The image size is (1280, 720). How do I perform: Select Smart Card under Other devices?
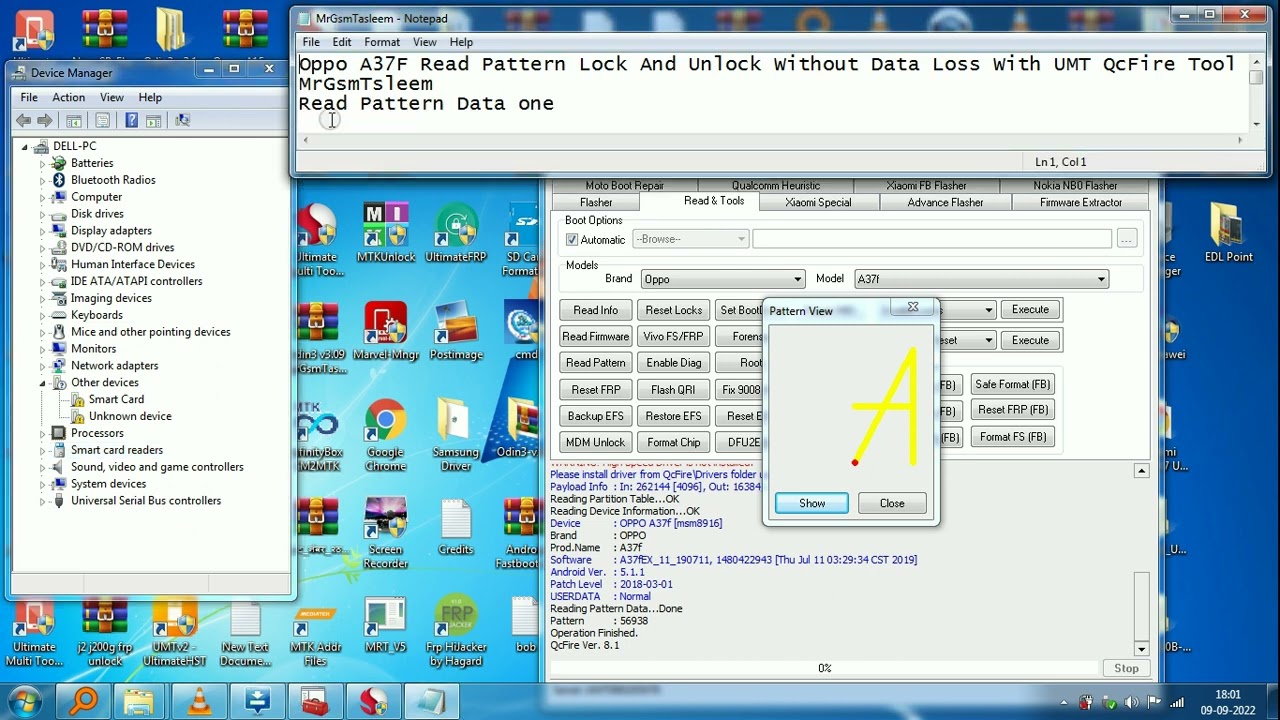pyautogui.click(x=116, y=399)
